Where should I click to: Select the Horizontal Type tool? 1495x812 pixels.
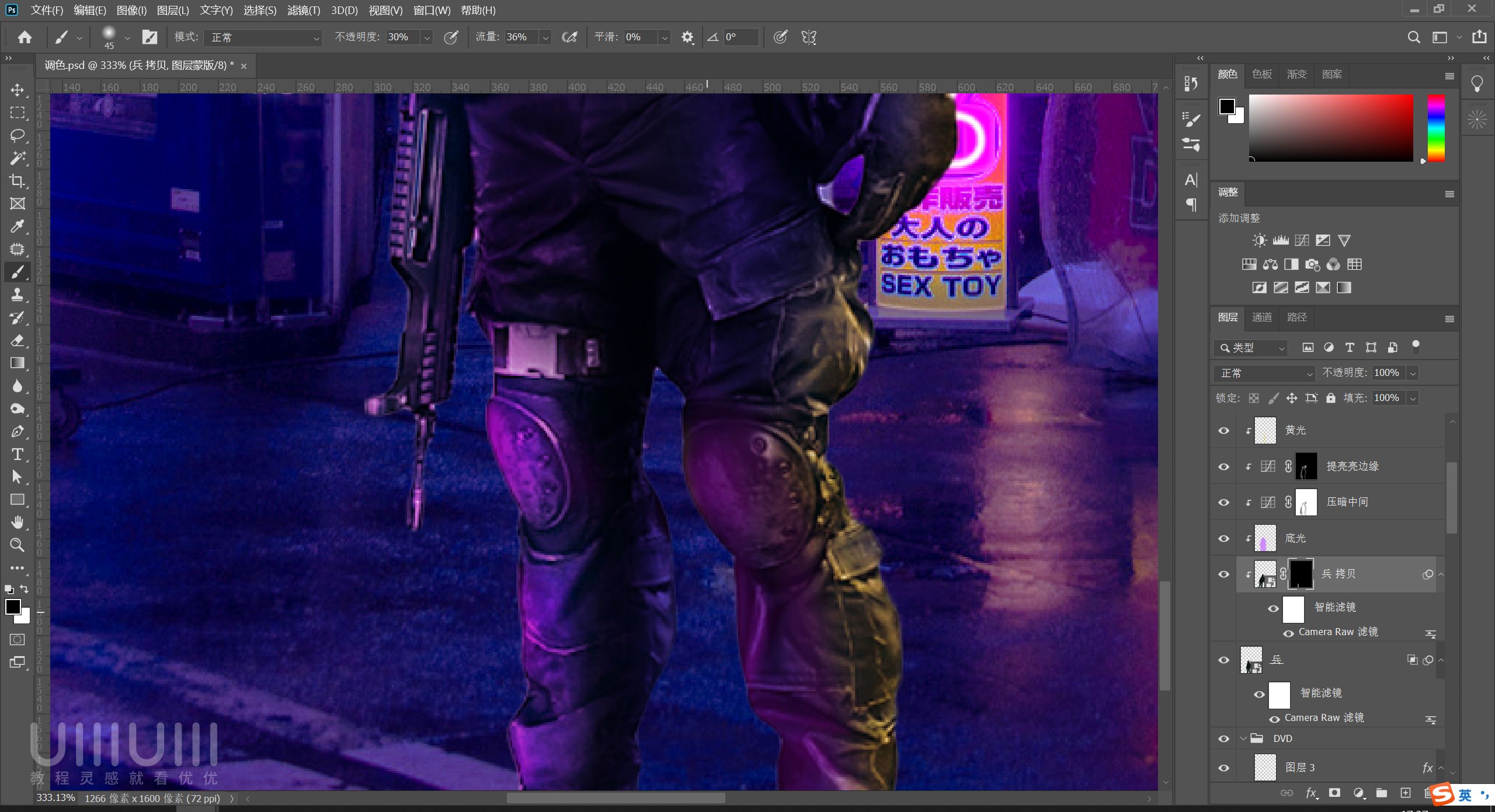pos(18,454)
